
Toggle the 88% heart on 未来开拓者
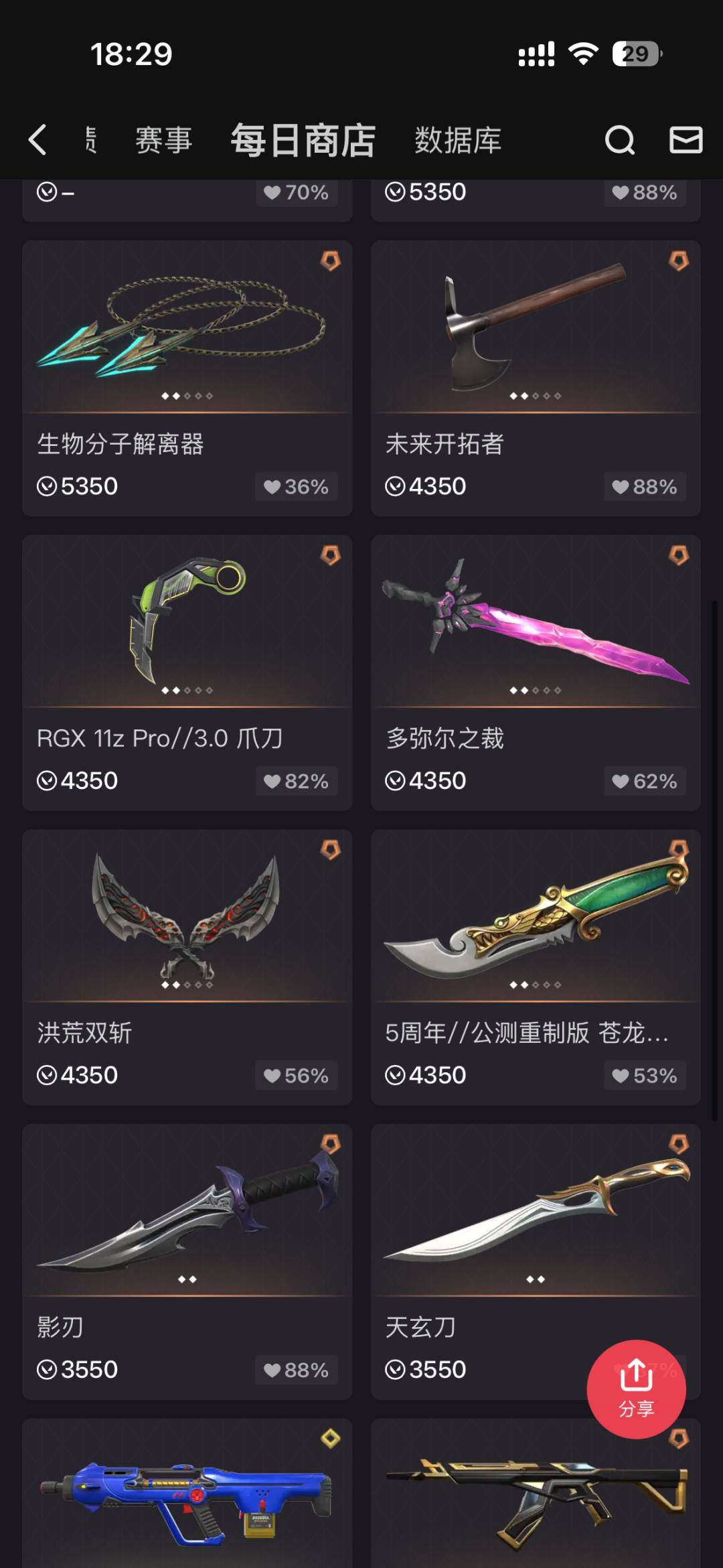645,486
